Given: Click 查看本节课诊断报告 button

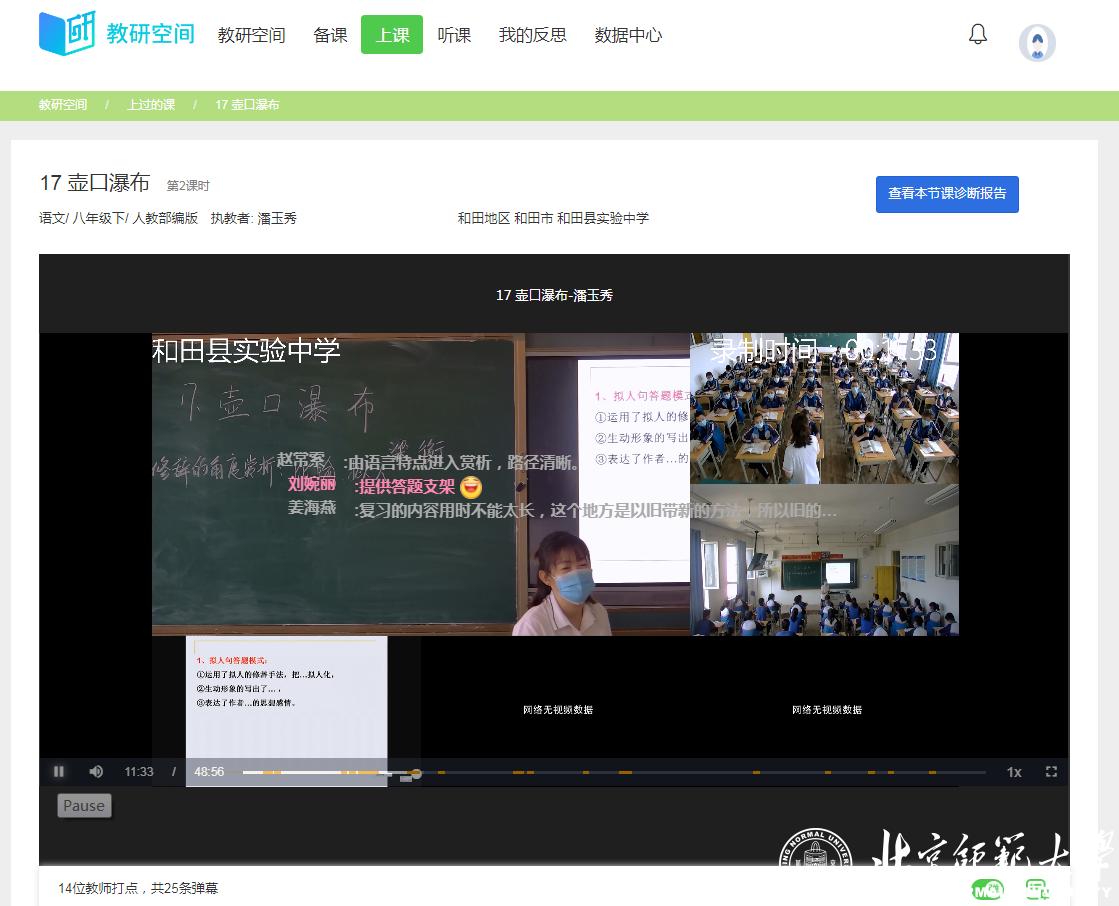Looking at the screenshot, I should (x=947, y=194).
